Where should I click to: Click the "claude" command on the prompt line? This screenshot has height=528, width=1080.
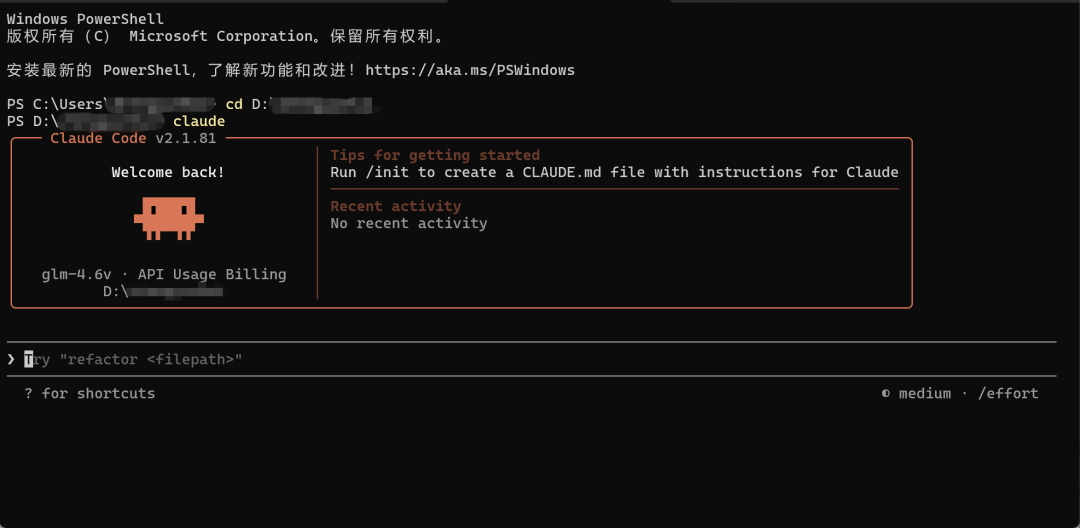(199, 121)
